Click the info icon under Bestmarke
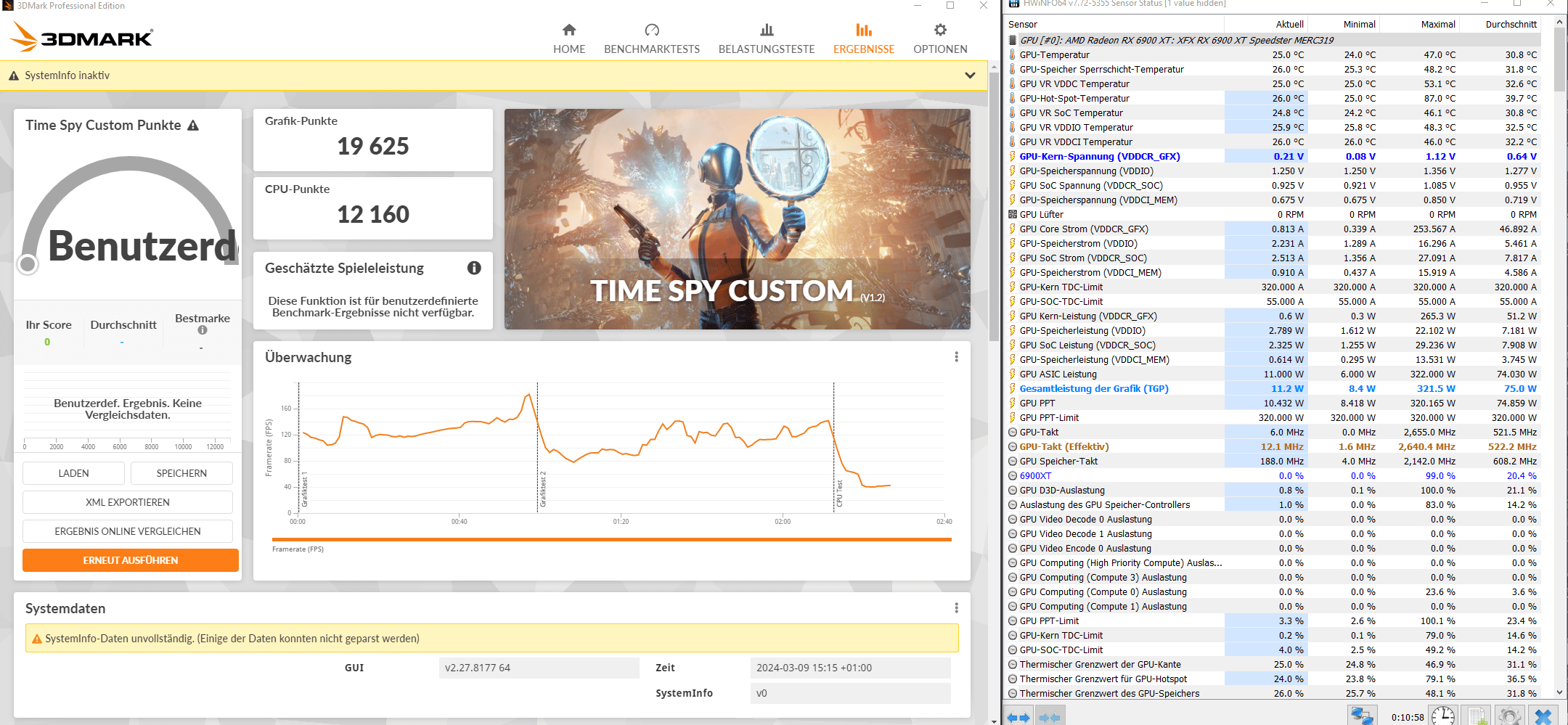This screenshot has width=1568, height=725. coord(203,330)
